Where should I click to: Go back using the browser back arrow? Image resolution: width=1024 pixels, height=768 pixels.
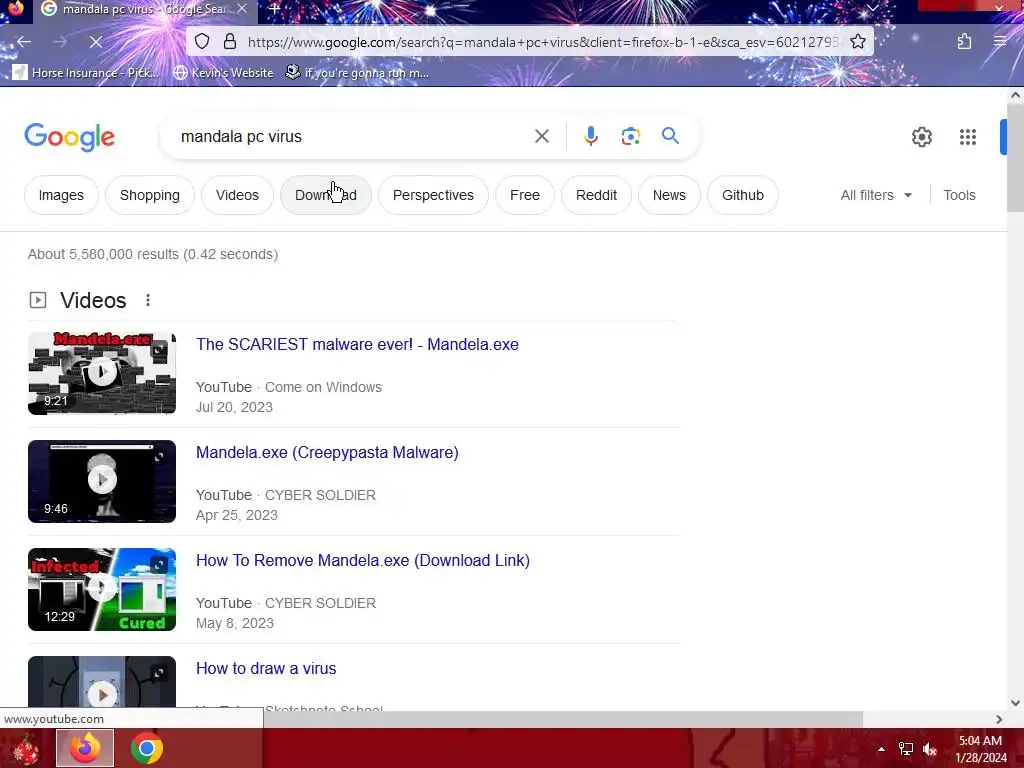pos(24,42)
